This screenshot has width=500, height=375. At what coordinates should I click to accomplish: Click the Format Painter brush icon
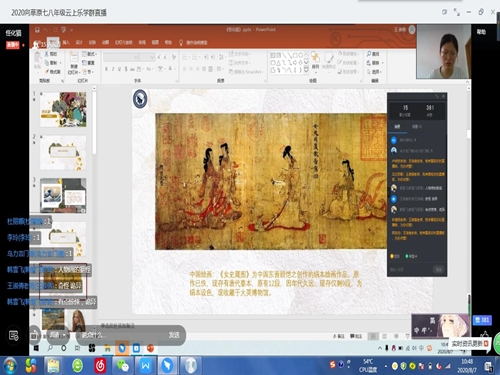(x=47, y=71)
